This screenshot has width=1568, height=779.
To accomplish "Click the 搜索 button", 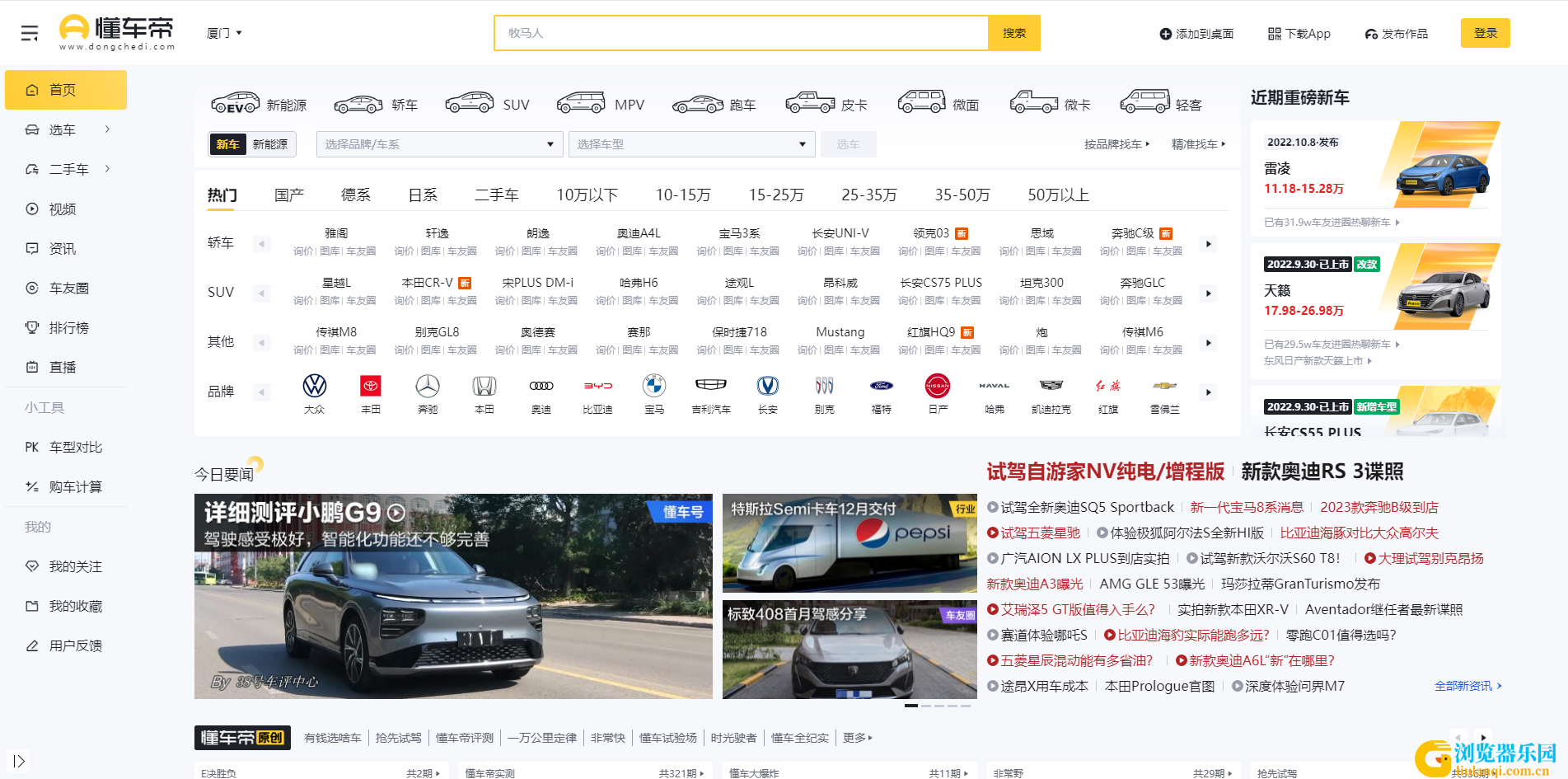I will tap(1014, 33).
